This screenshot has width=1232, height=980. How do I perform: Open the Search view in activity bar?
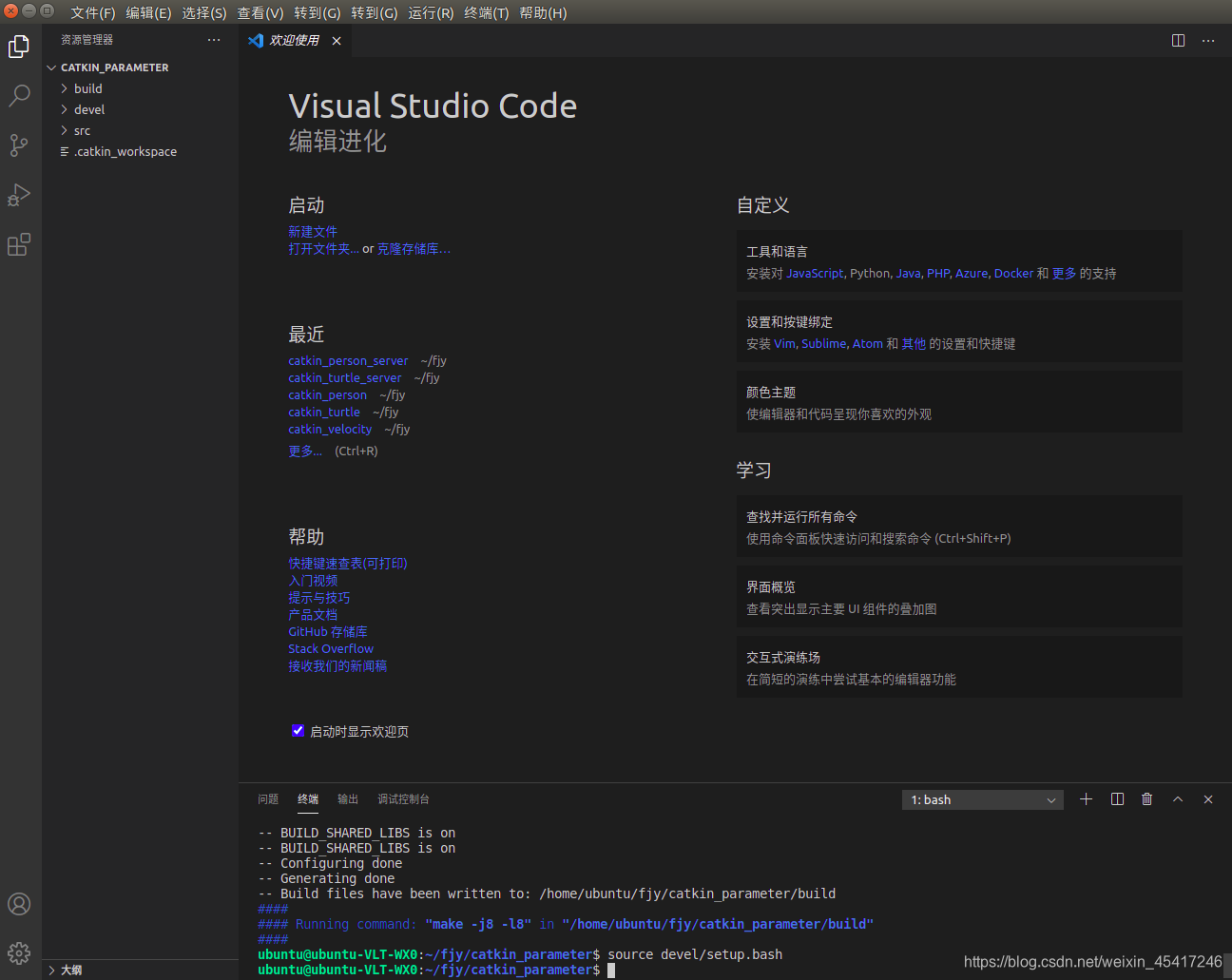pyautogui.click(x=19, y=95)
